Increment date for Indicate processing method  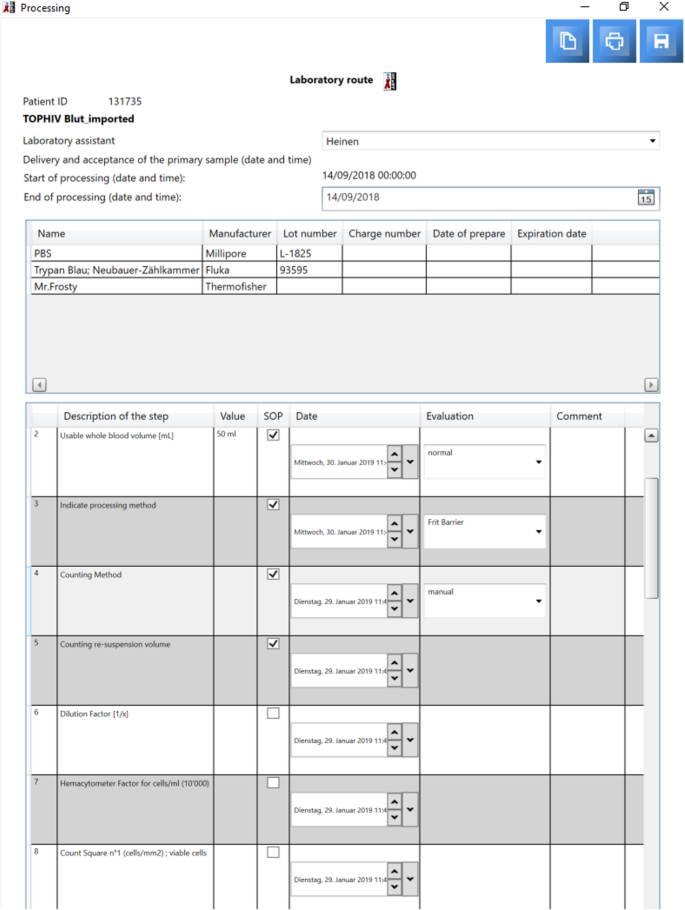395,523
